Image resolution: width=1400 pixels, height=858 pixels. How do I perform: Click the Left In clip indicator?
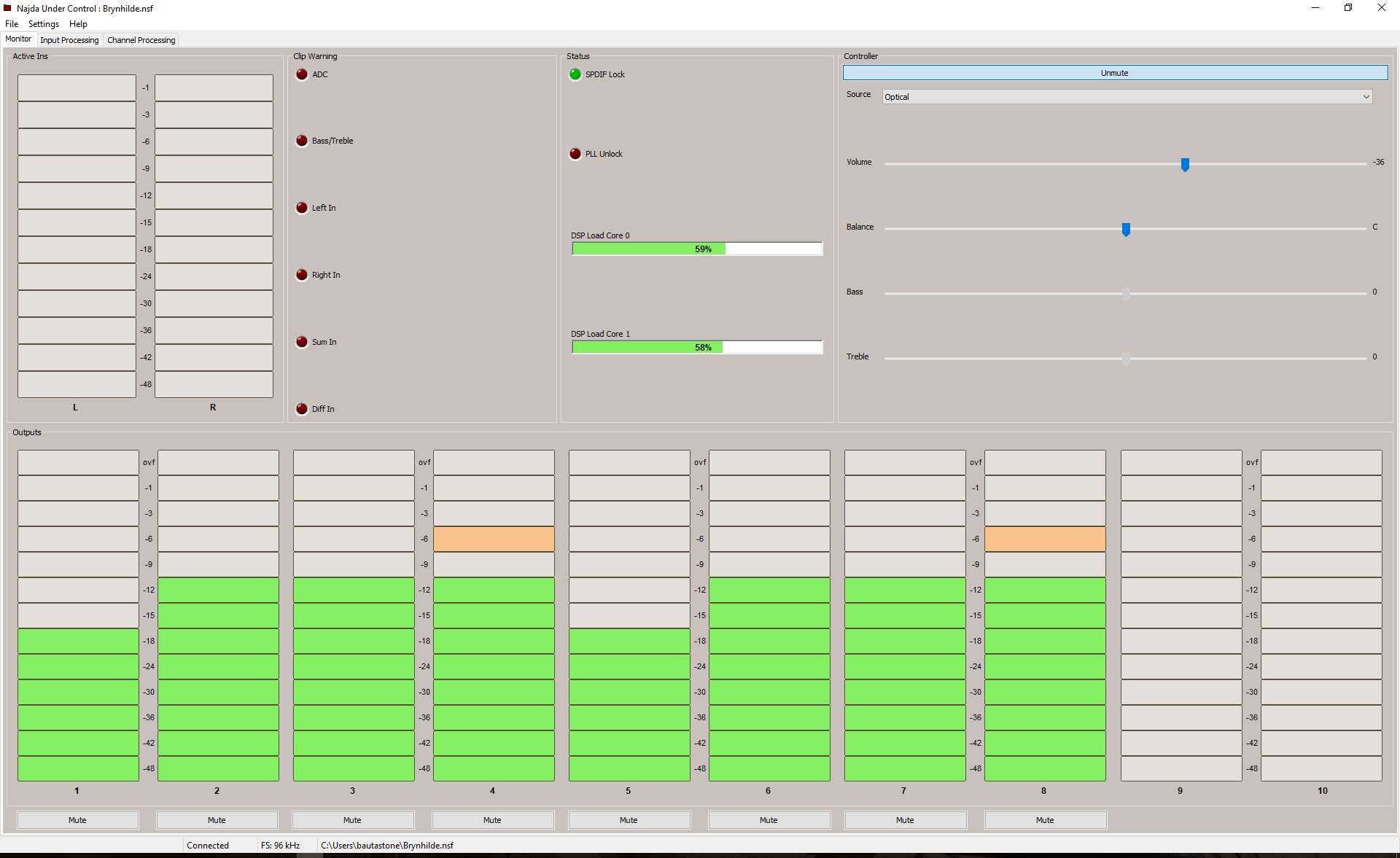coord(302,208)
